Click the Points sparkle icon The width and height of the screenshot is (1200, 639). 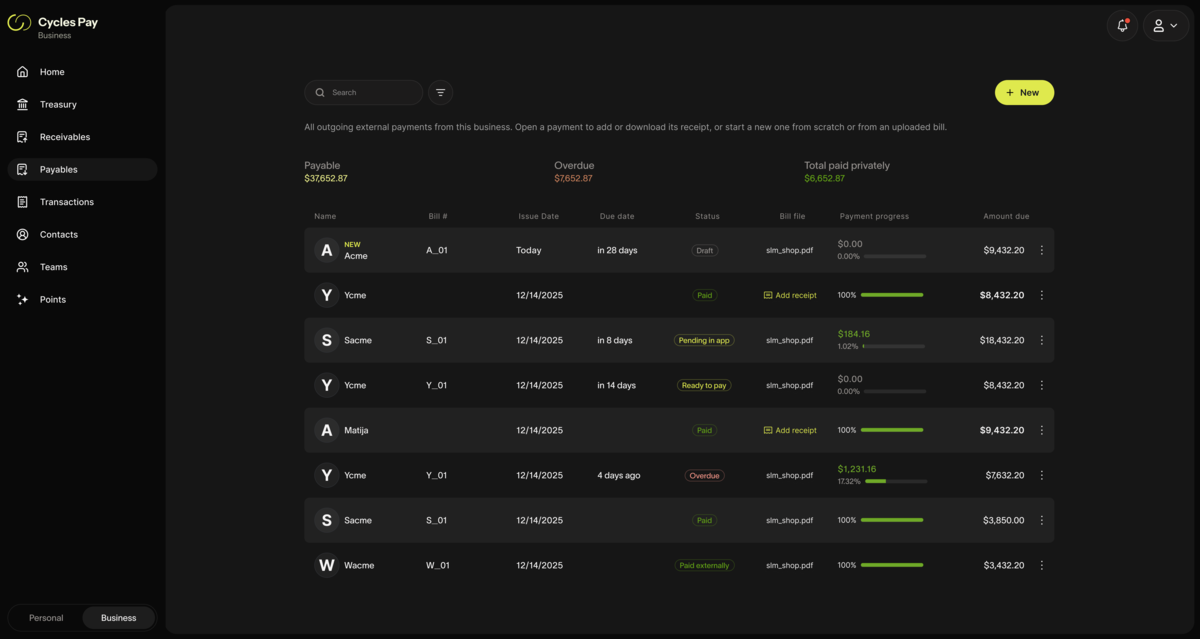click(23, 299)
